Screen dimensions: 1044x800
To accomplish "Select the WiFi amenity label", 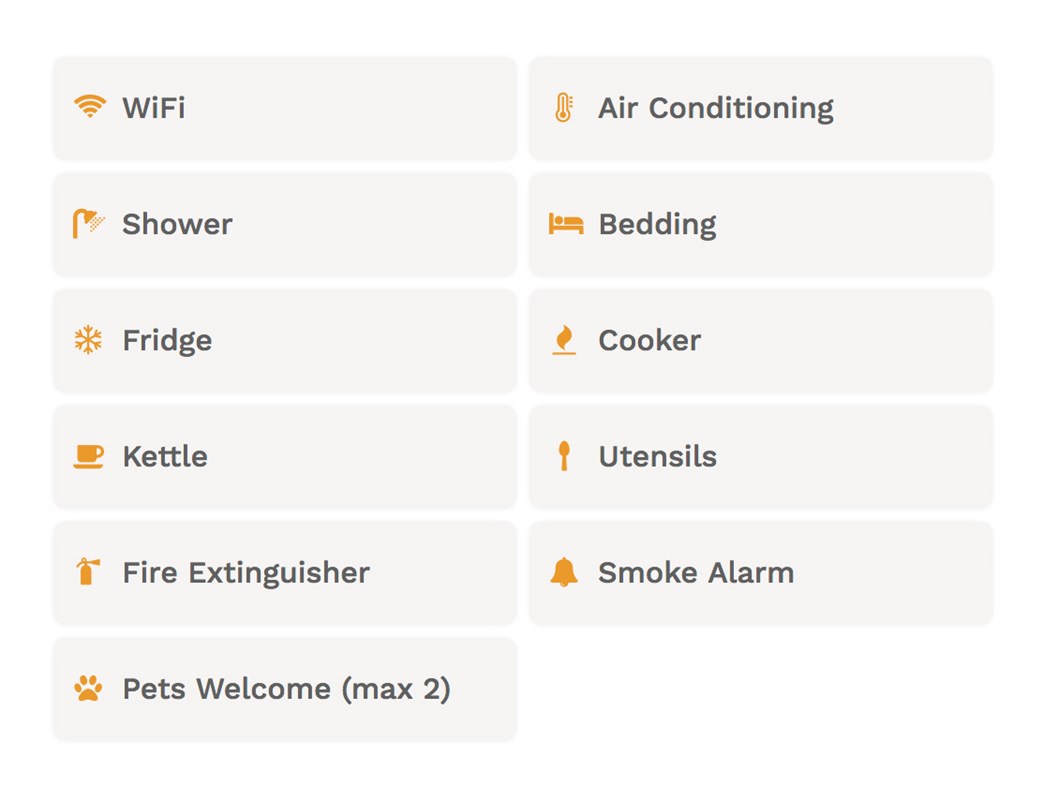I will tap(154, 108).
